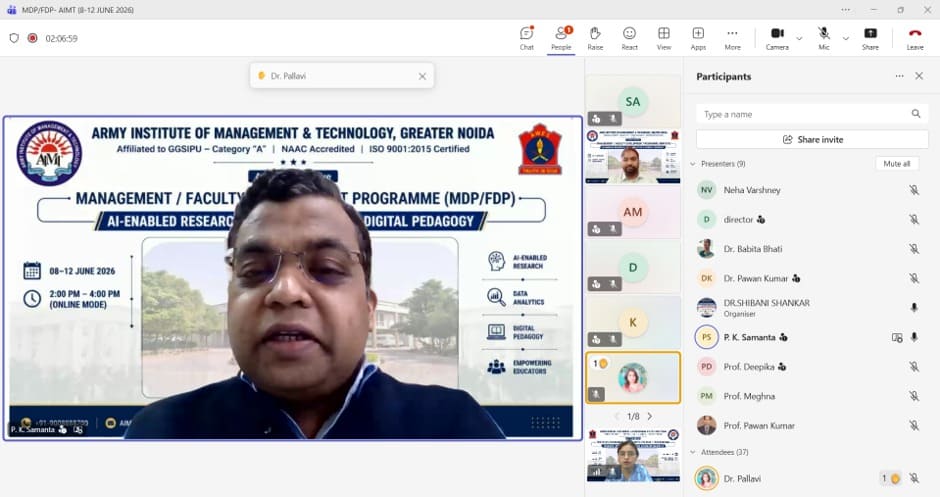Click the shield security icon
Screen dimensions: 940x497
pyautogui.click(x=14, y=38)
